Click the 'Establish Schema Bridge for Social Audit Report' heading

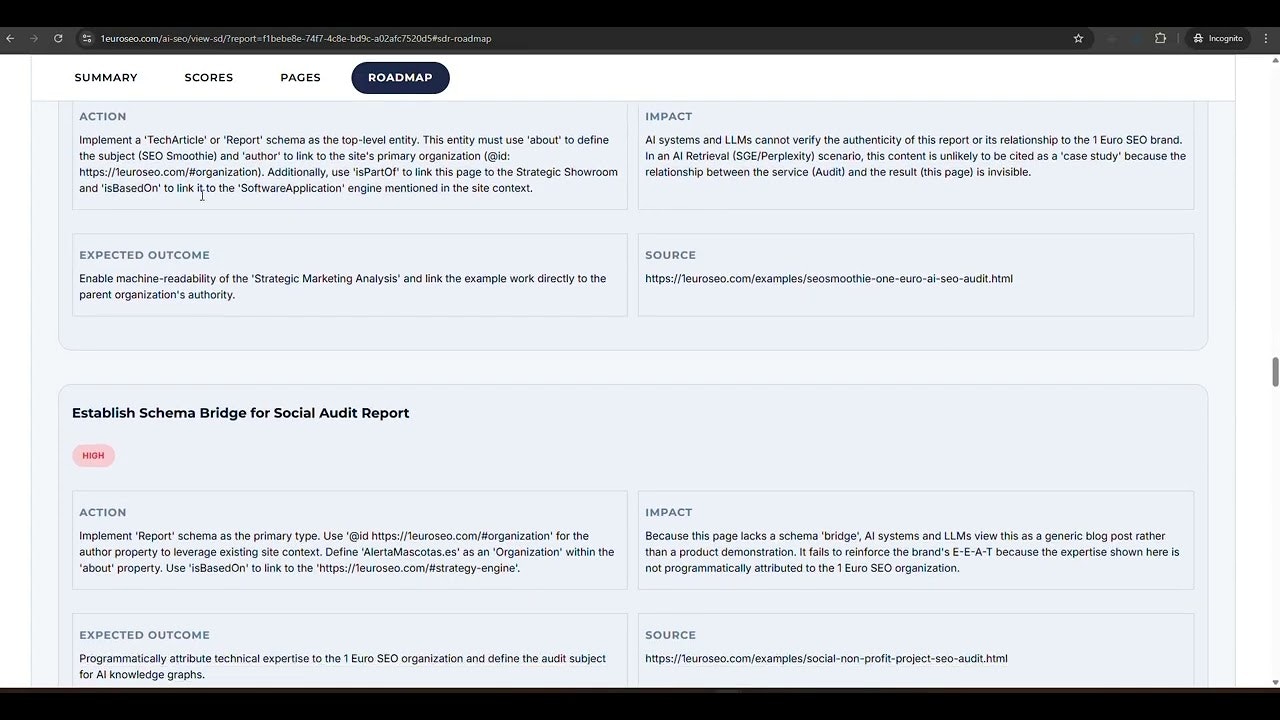[240, 413]
